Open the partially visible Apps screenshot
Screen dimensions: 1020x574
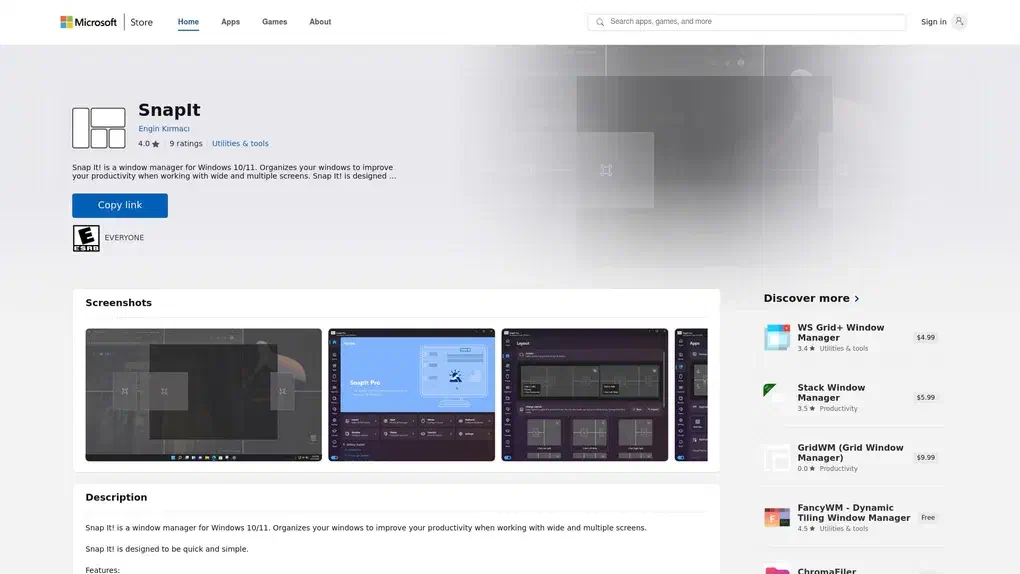pyautogui.click(x=691, y=394)
